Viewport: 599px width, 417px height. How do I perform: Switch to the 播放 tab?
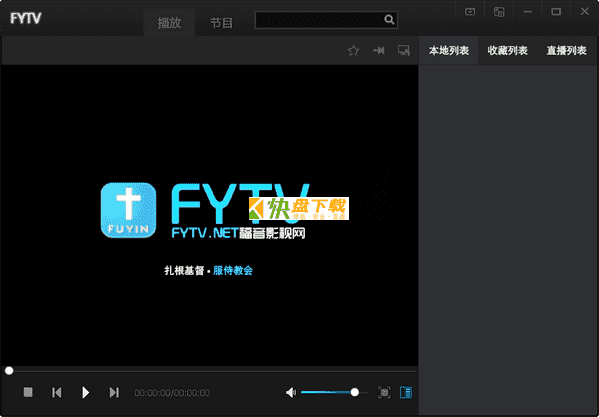[169, 23]
